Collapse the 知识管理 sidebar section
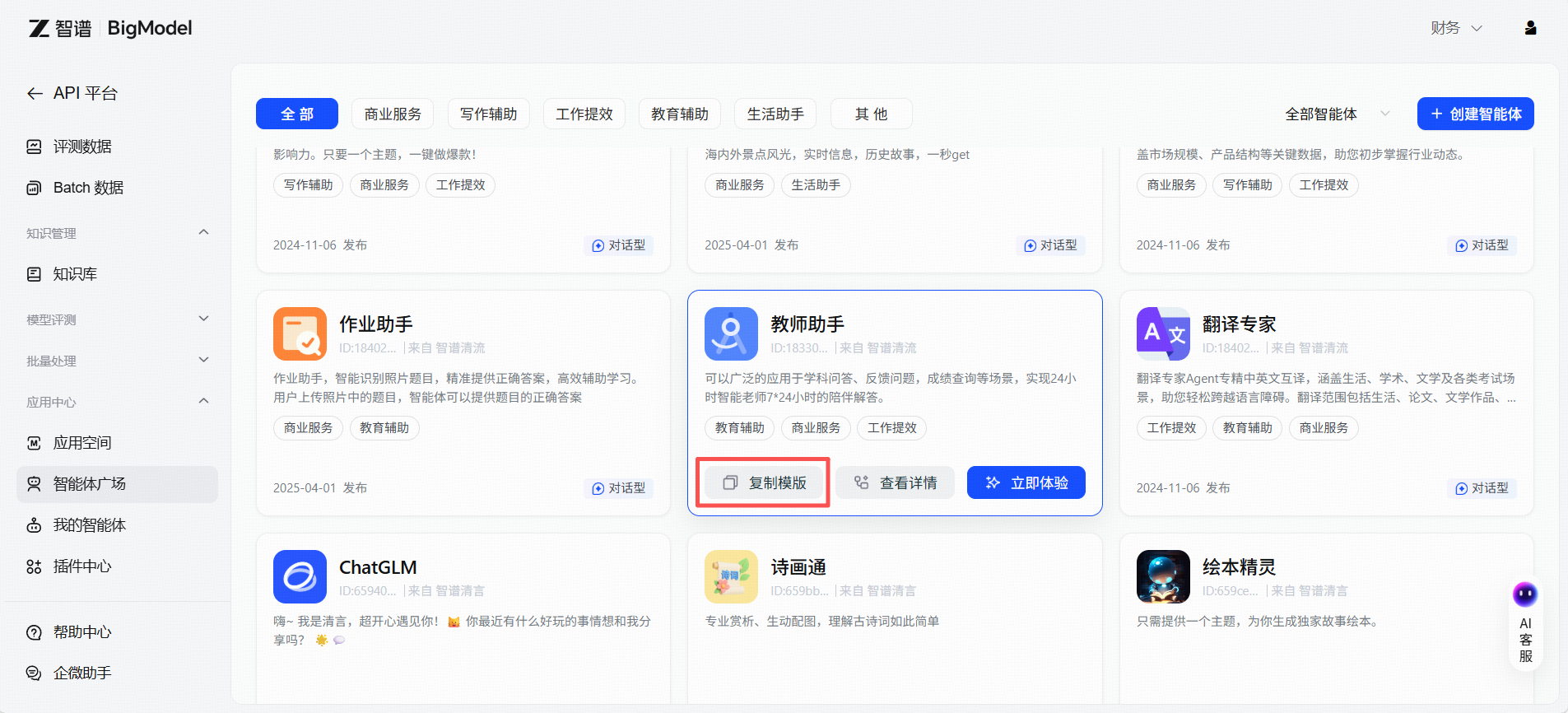Viewport: 1568px width, 713px height. [203, 233]
